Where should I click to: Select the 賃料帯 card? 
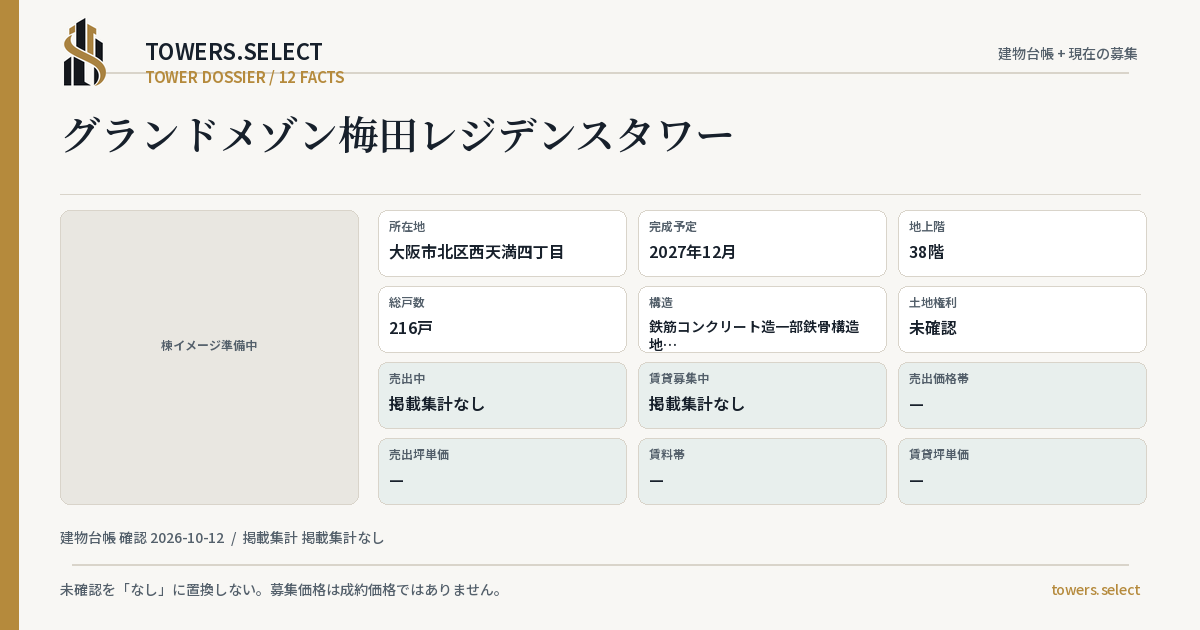762,471
